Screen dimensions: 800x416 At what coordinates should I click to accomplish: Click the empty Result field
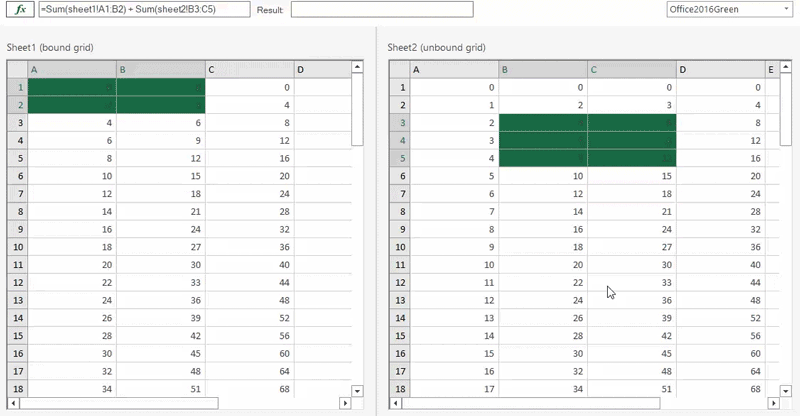[382, 9]
